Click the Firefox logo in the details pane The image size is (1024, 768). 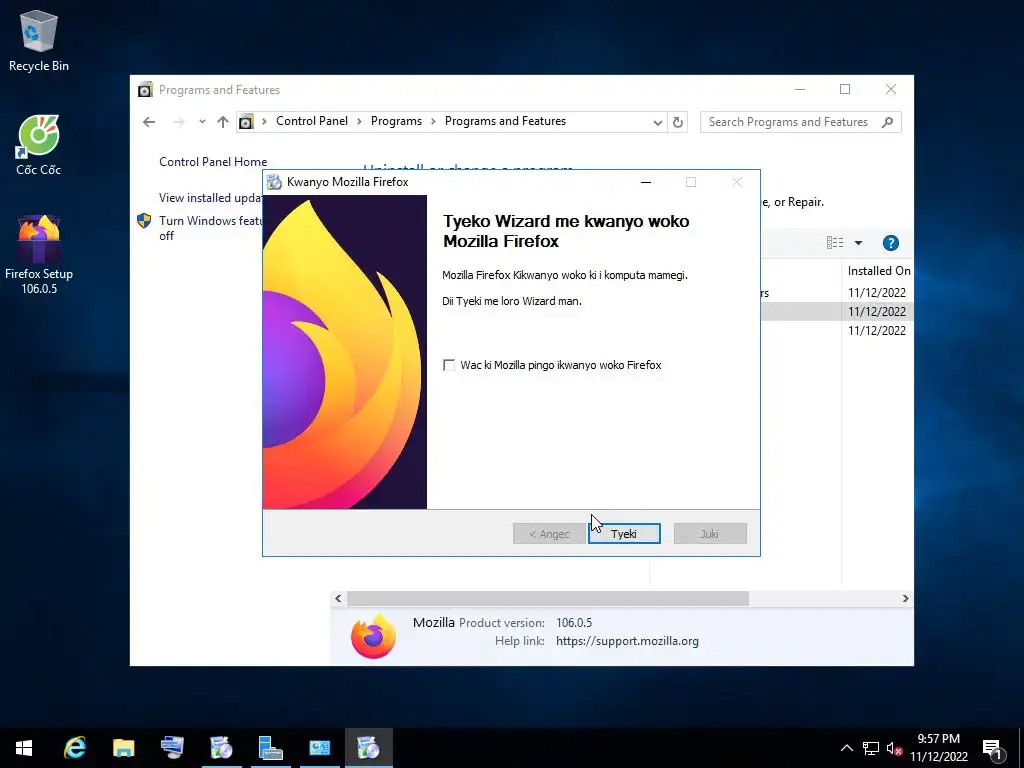pos(373,635)
